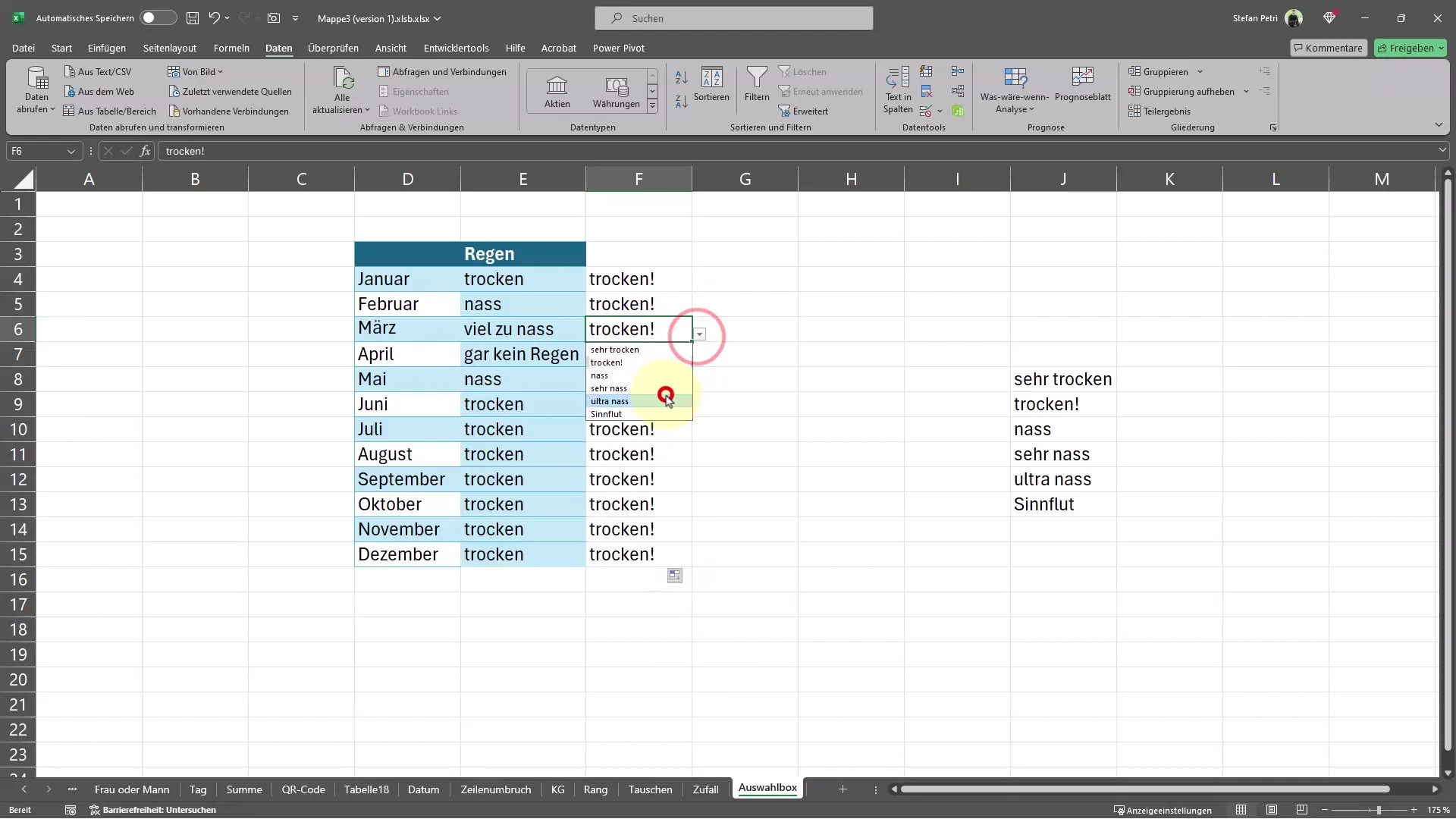The width and height of the screenshot is (1456, 819).
Task: Switch to page layout view in status bar
Action: point(1272,811)
